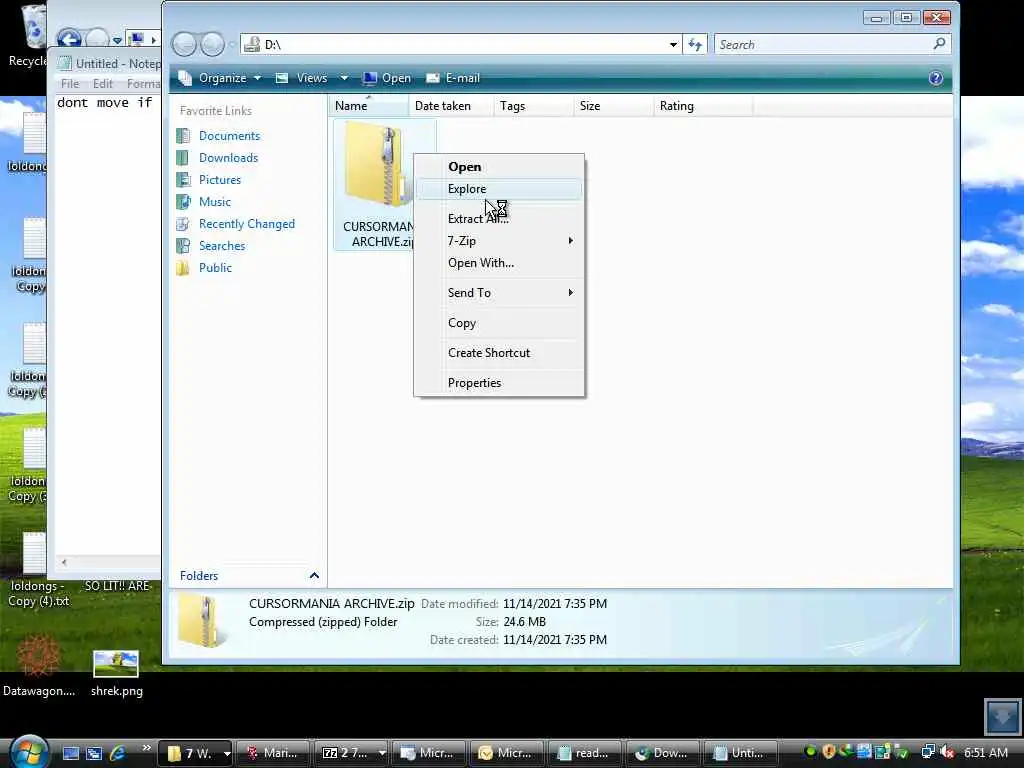
Task: Sort by the Tags column header
Action: point(534,106)
